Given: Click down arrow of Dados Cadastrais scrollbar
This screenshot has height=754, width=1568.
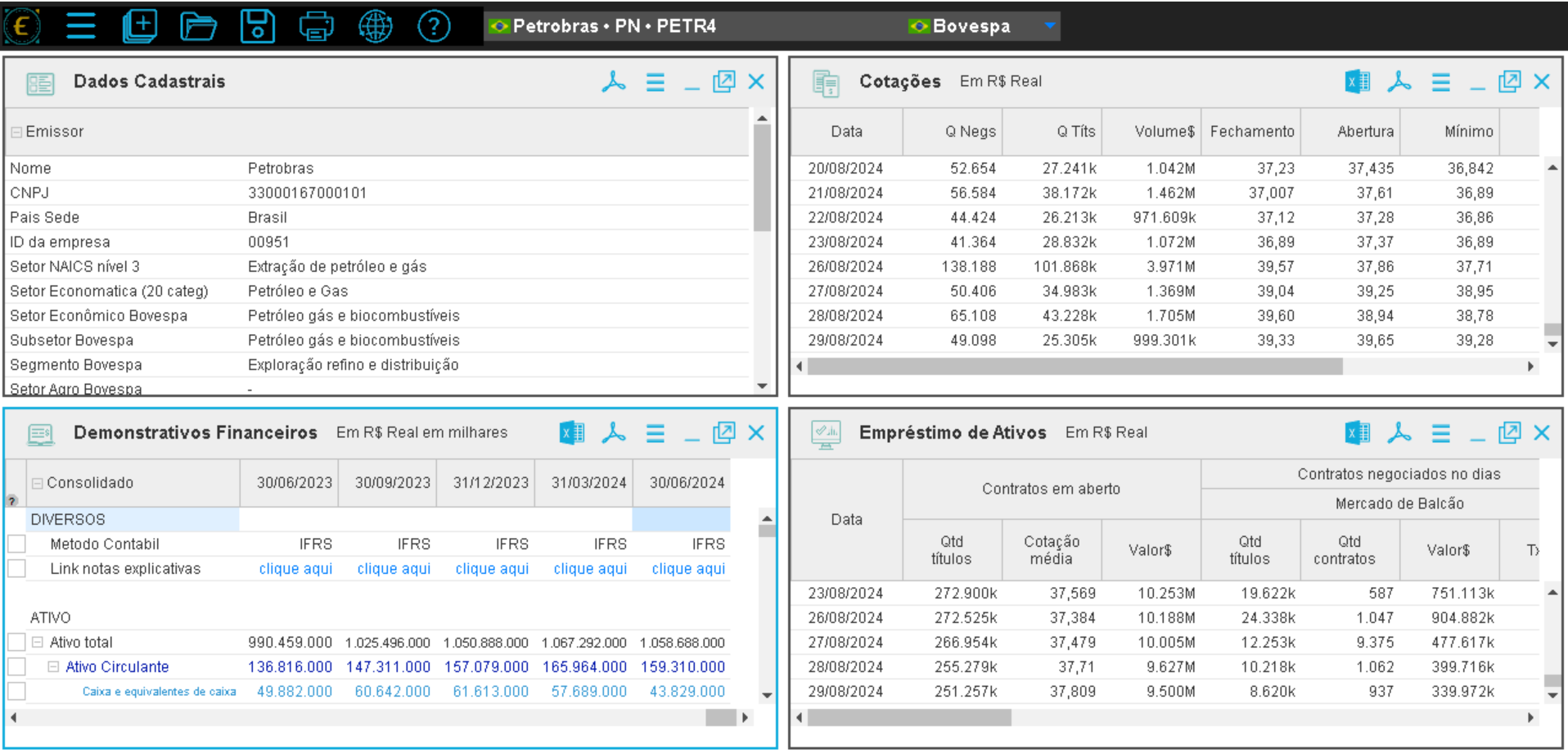Looking at the screenshot, I should coord(762,386).
